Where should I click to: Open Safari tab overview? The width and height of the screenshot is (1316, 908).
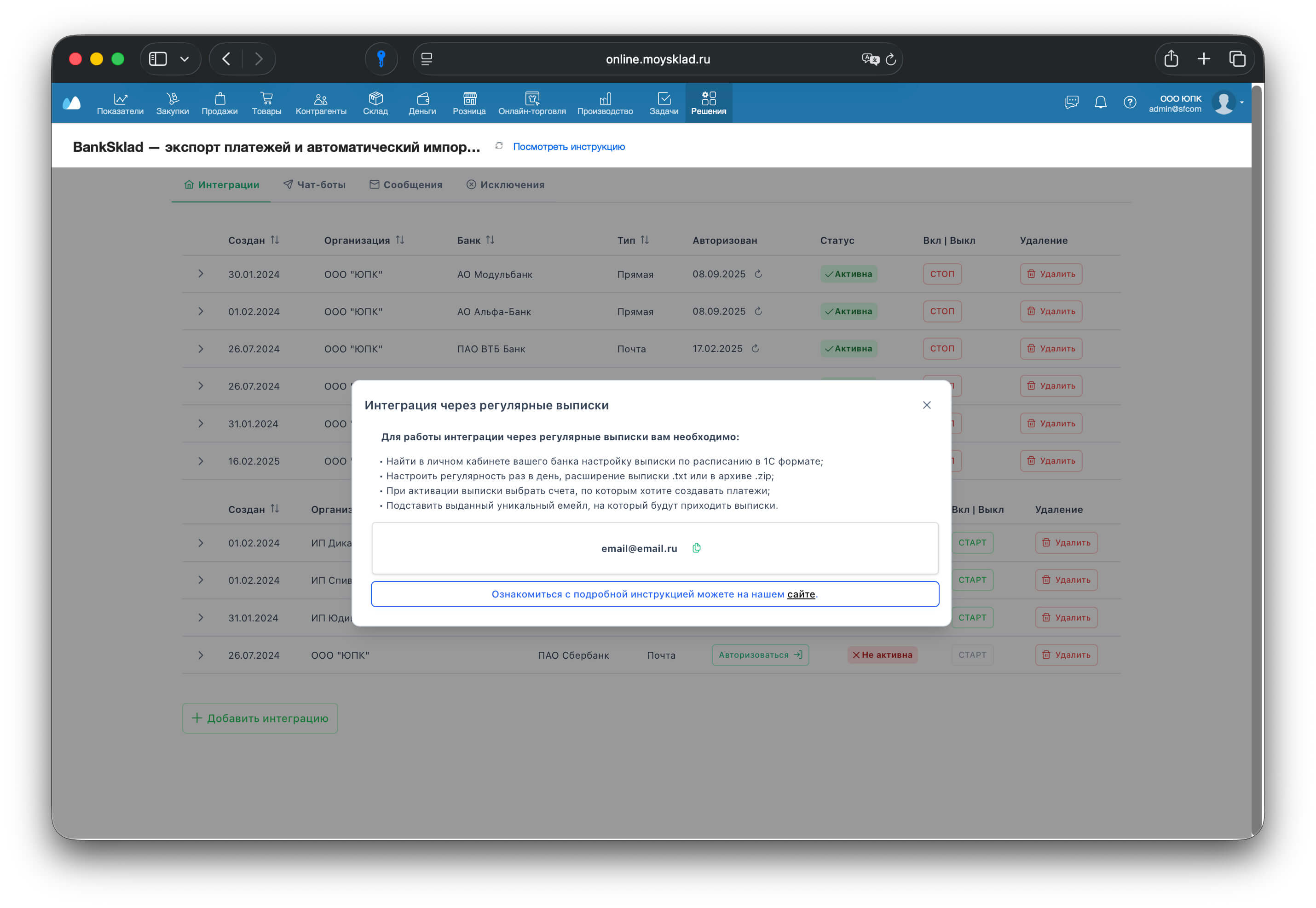(x=1237, y=58)
